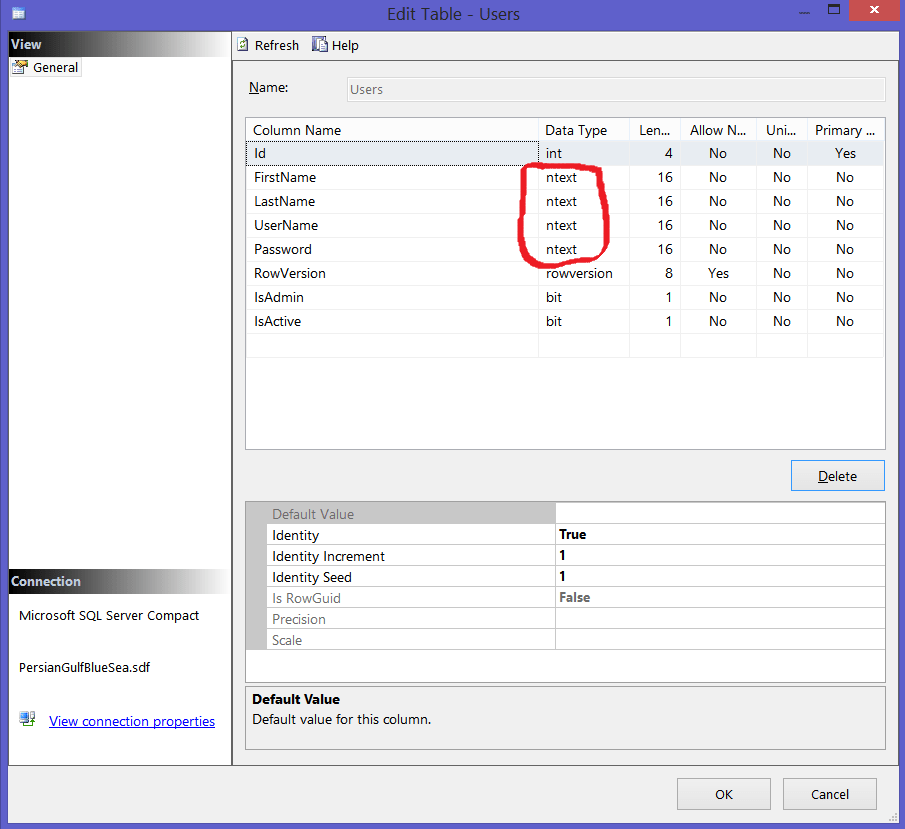The height and width of the screenshot is (829, 905).
Task: Toggle the Unique setting for UserName
Action: pyautogui.click(x=781, y=225)
